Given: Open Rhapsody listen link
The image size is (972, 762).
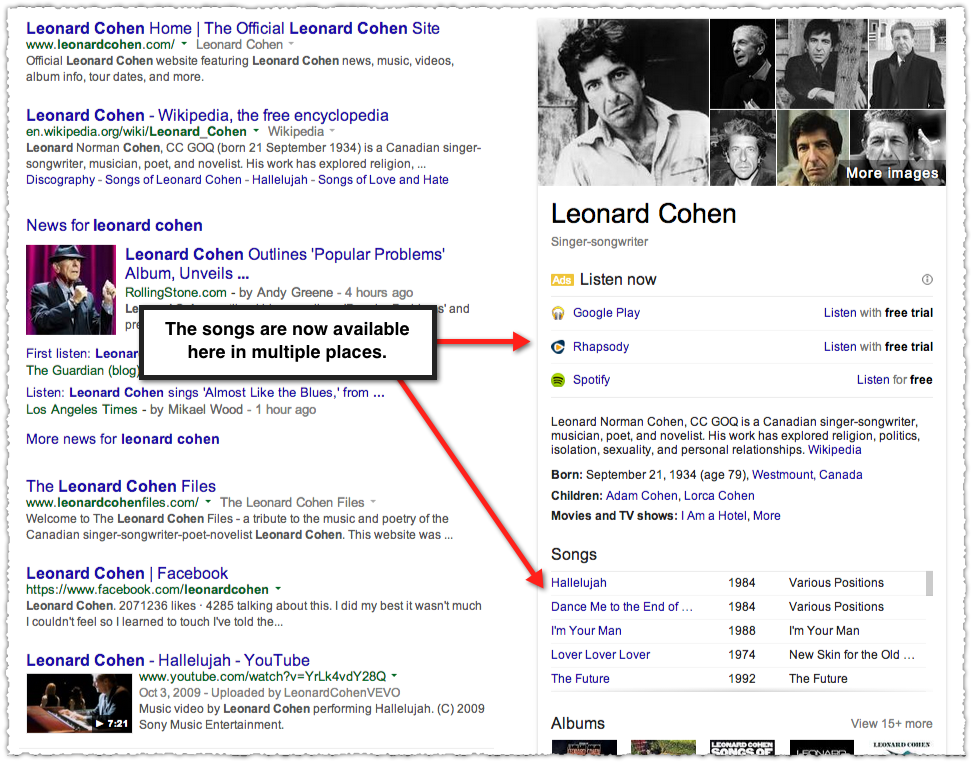Looking at the screenshot, I should [601, 347].
